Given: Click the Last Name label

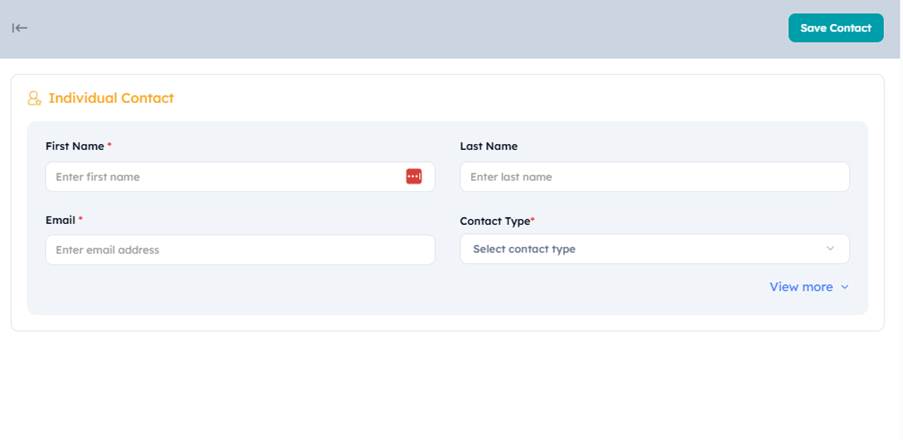Looking at the screenshot, I should click(488, 146).
